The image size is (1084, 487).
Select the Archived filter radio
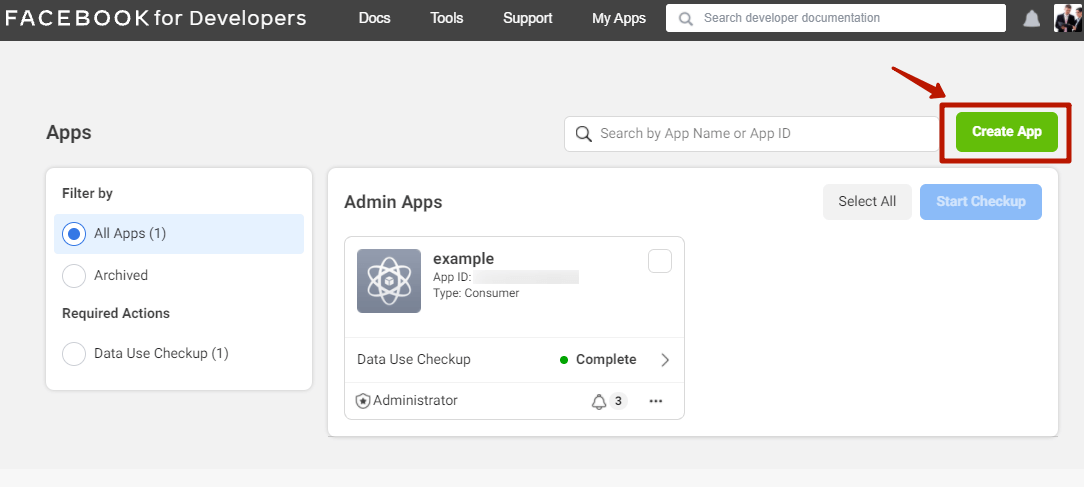click(74, 275)
